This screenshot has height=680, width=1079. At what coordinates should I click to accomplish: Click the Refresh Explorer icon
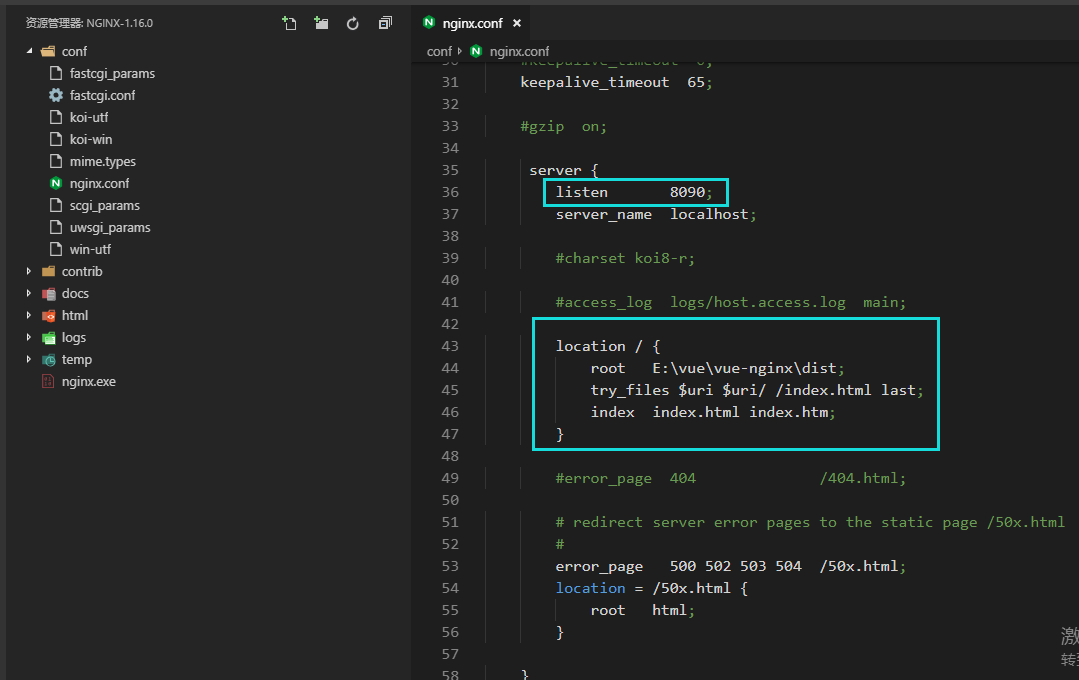coord(352,23)
